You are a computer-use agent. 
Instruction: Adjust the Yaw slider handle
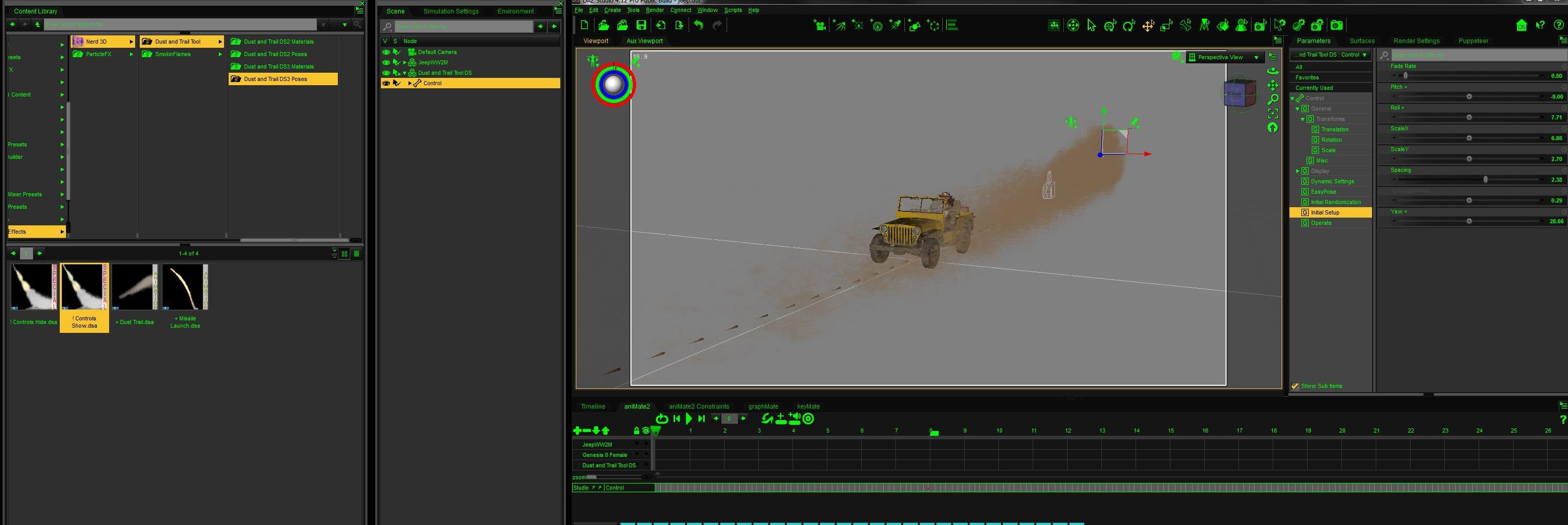1469,221
